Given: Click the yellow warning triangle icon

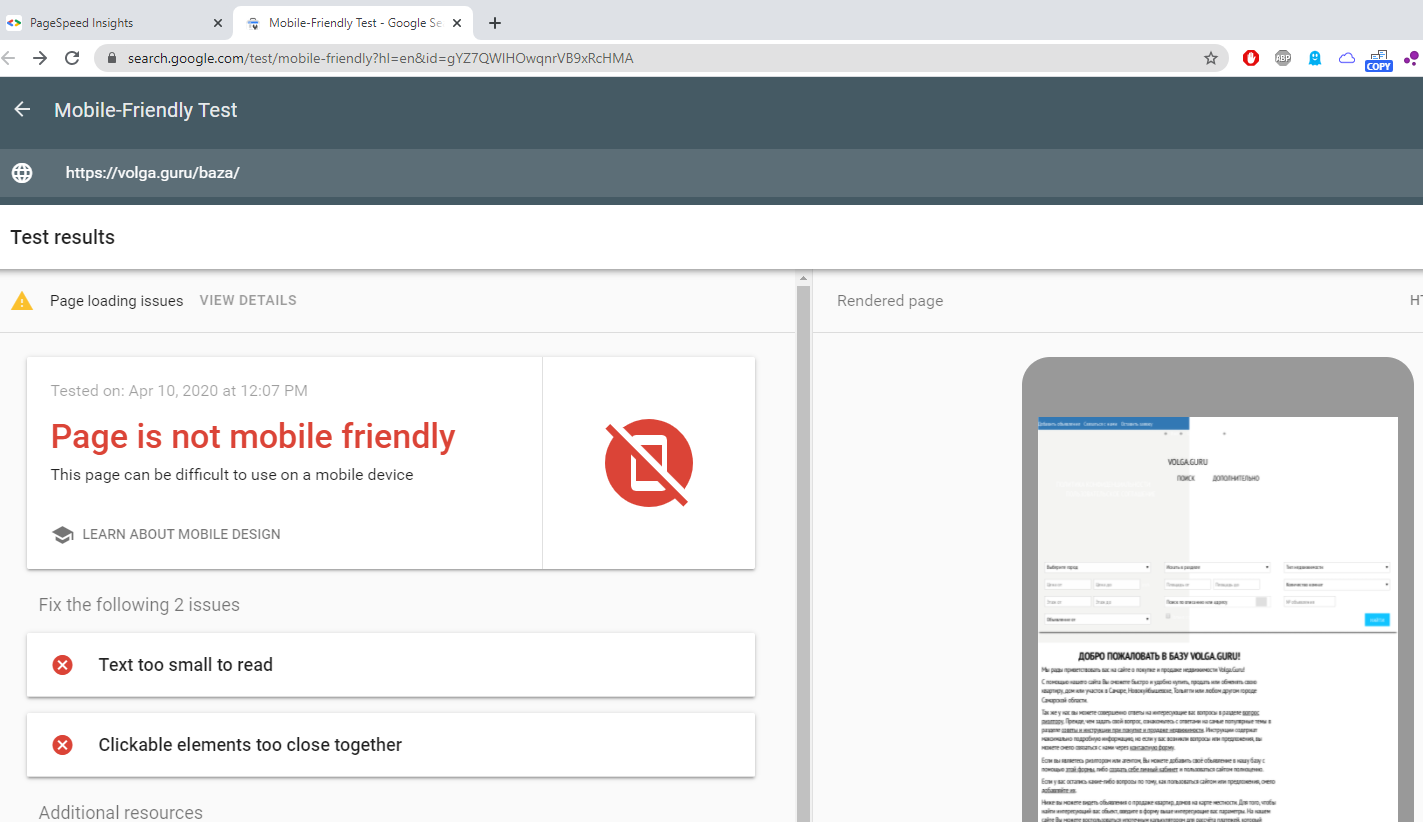Looking at the screenshot, I should coord(22,301).
